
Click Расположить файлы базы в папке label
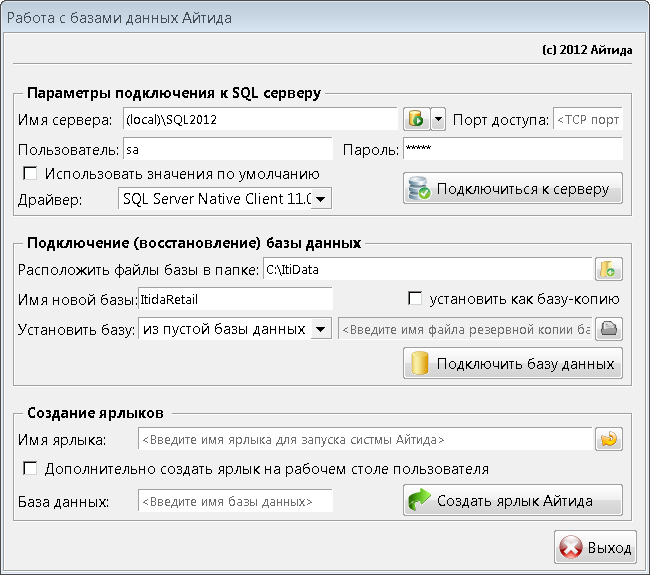(x=138, y=270)
